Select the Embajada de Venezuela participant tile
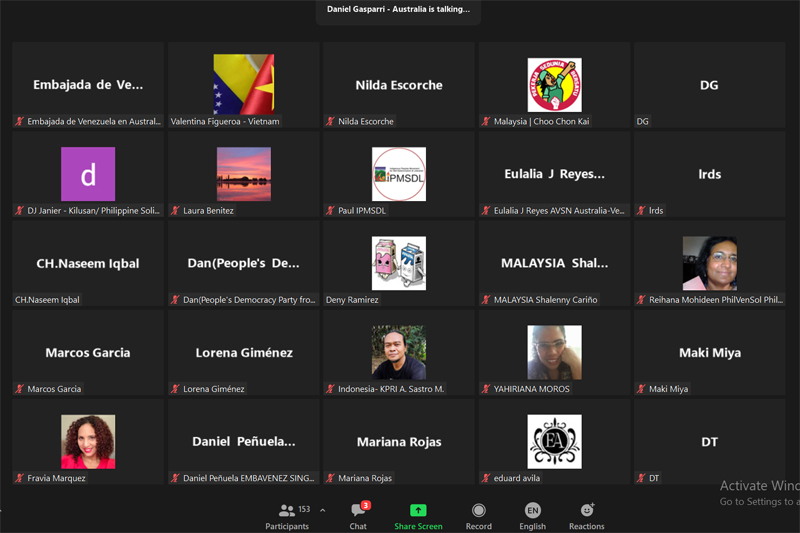Image resolution: width=800 pixels, height=533 pixels. 88,85
